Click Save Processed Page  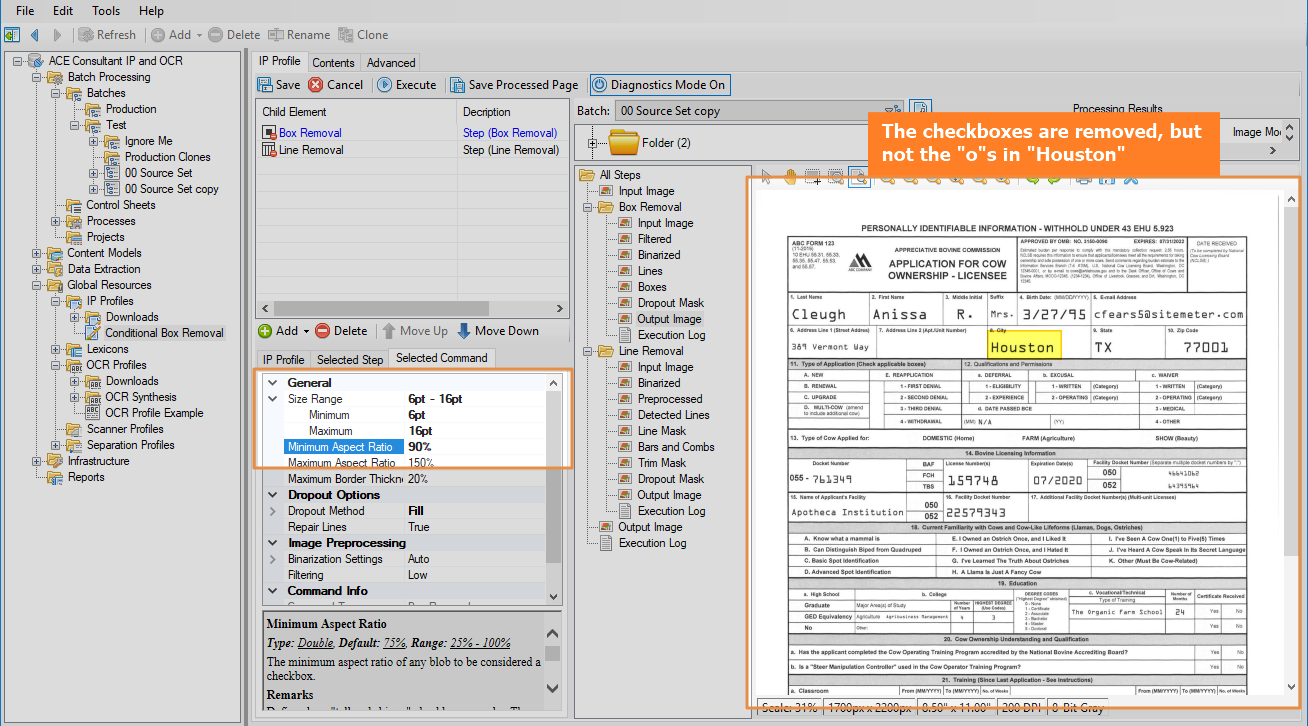coord(513,85)
